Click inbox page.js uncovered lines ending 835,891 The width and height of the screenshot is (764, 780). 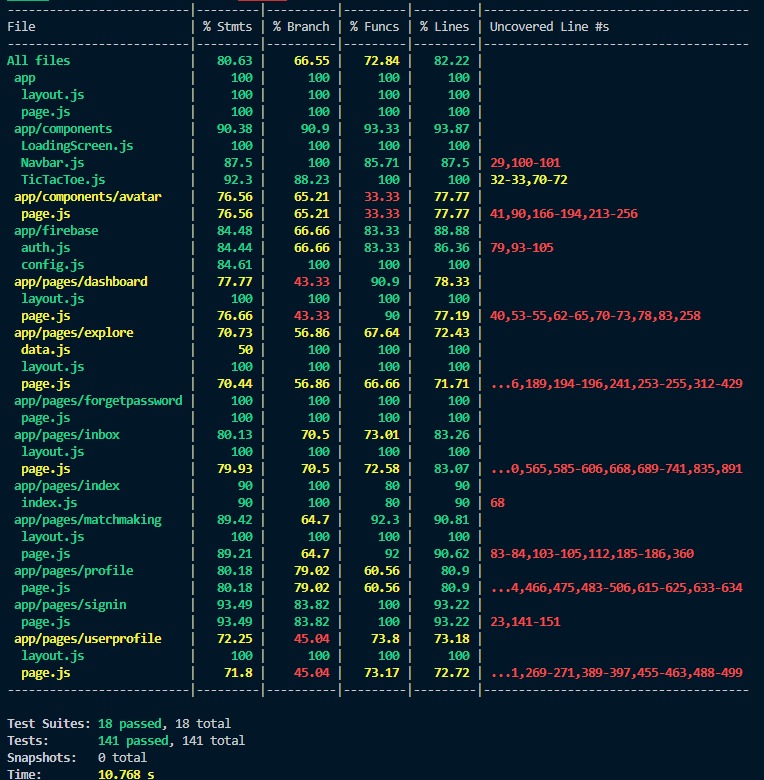616,469
